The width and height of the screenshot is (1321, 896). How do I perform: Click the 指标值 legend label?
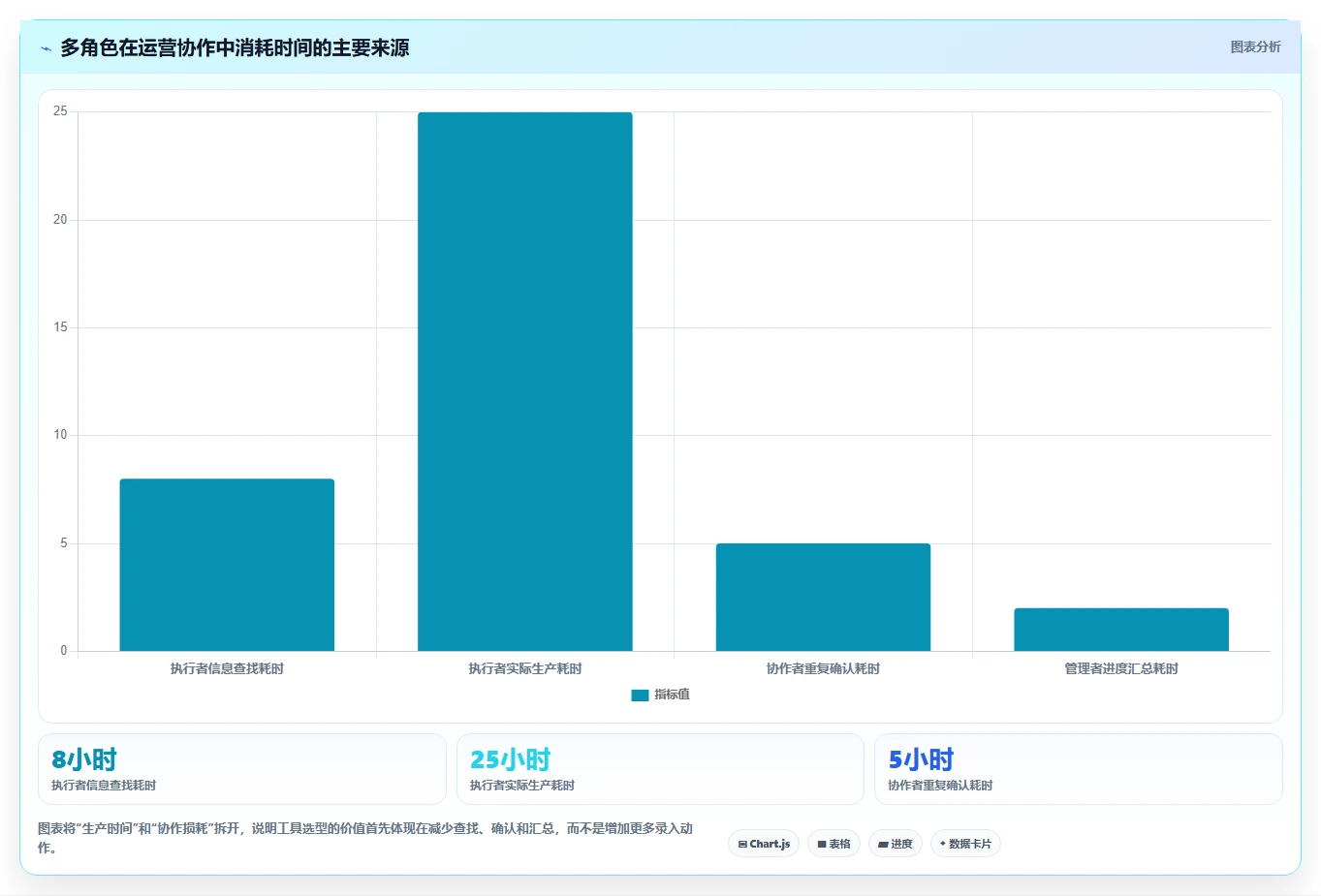click(x=672, y=695)
